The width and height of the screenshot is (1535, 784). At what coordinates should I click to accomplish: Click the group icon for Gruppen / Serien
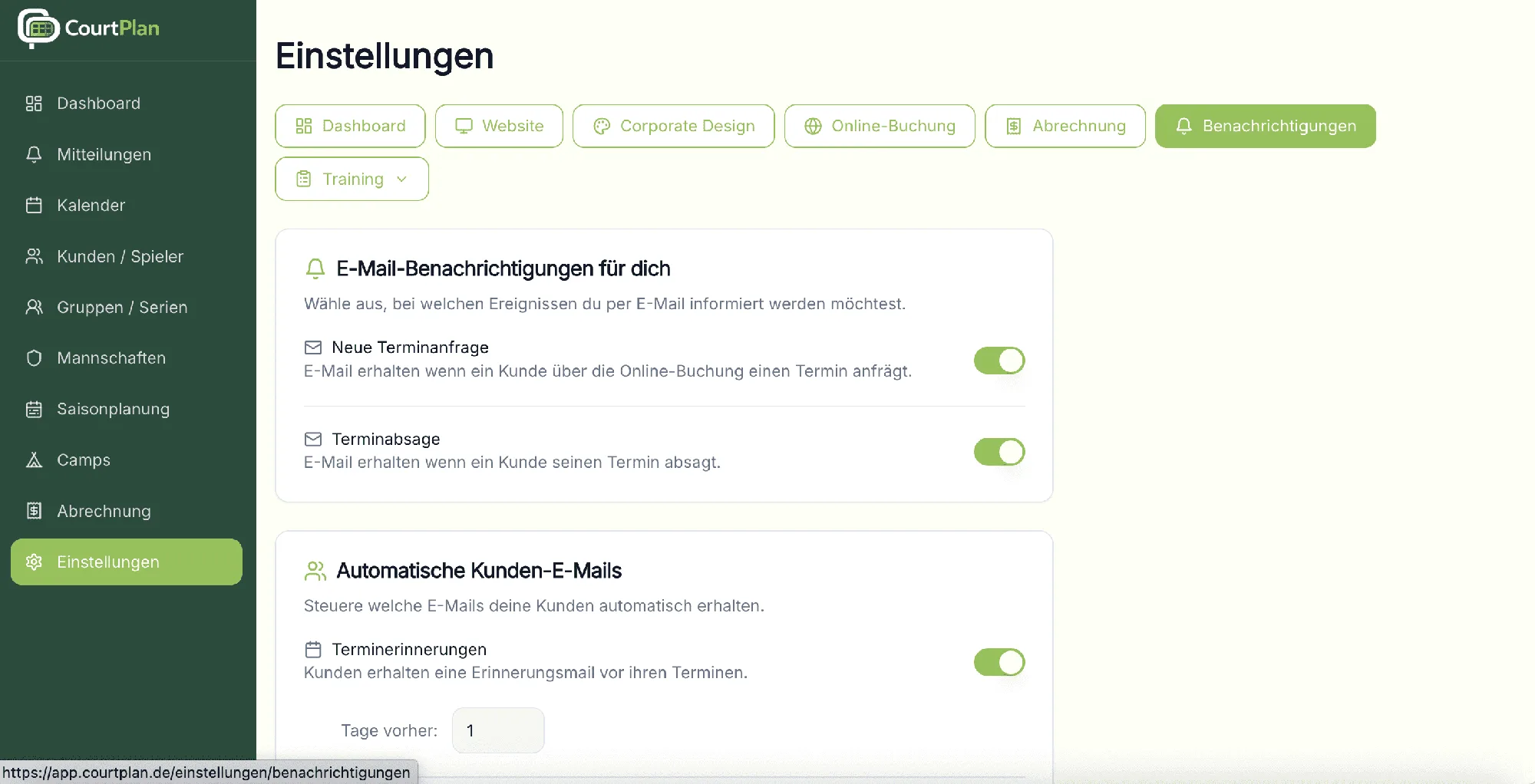tap(34, 307)
